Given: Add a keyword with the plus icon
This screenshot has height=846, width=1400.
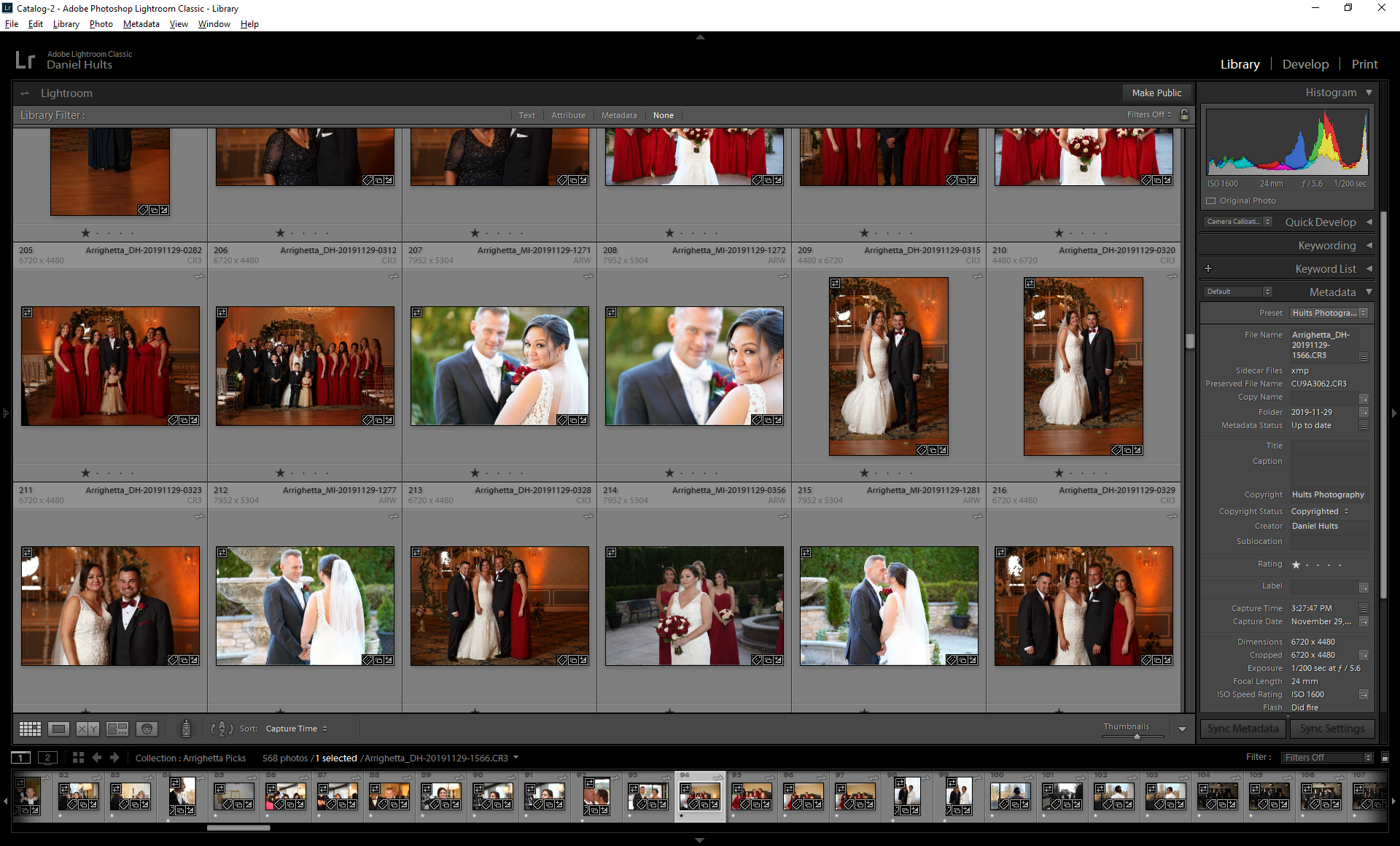Looking at the screenshot, I should (x=1208, y=268).
